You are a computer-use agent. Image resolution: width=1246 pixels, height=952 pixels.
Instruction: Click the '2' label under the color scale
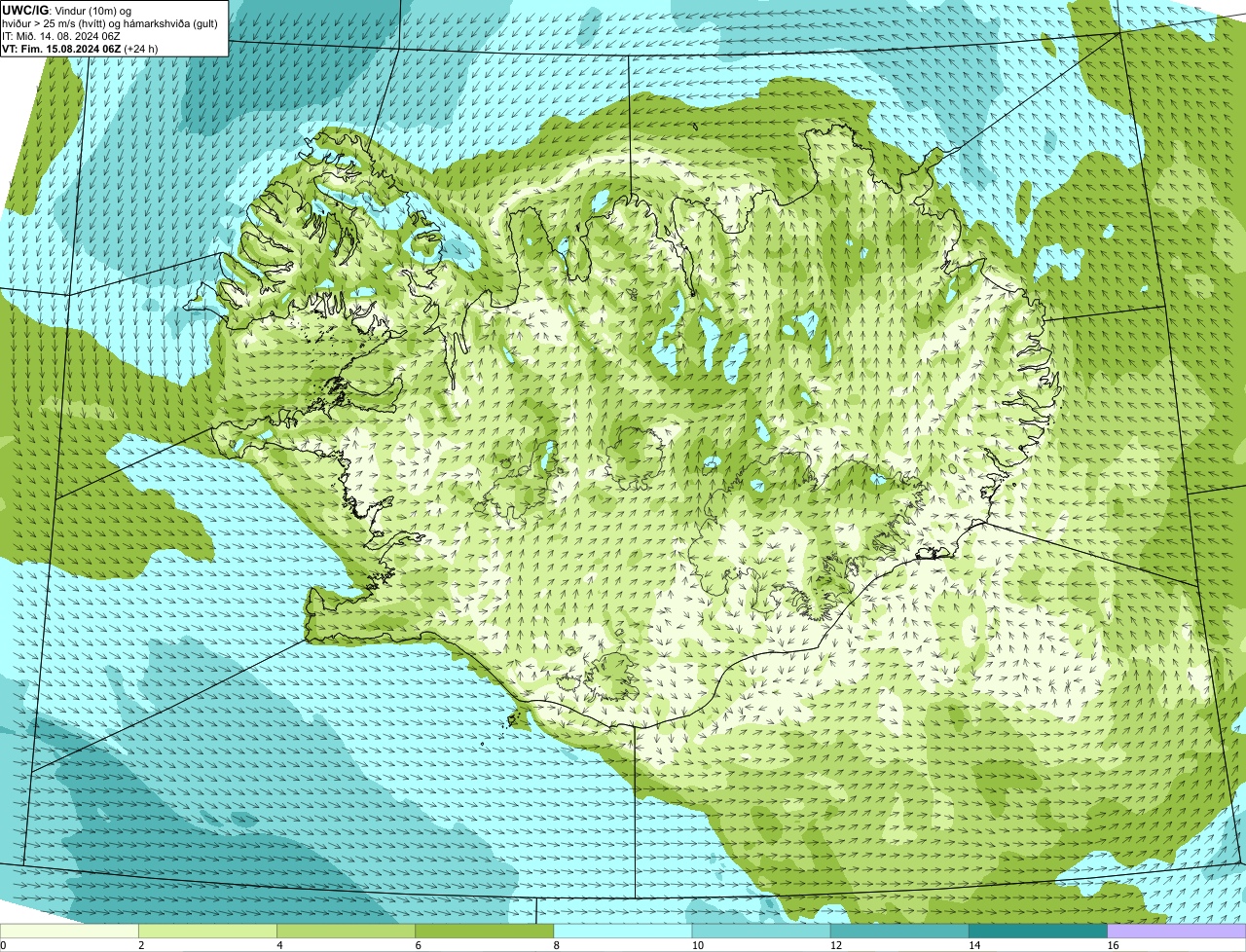141,945
